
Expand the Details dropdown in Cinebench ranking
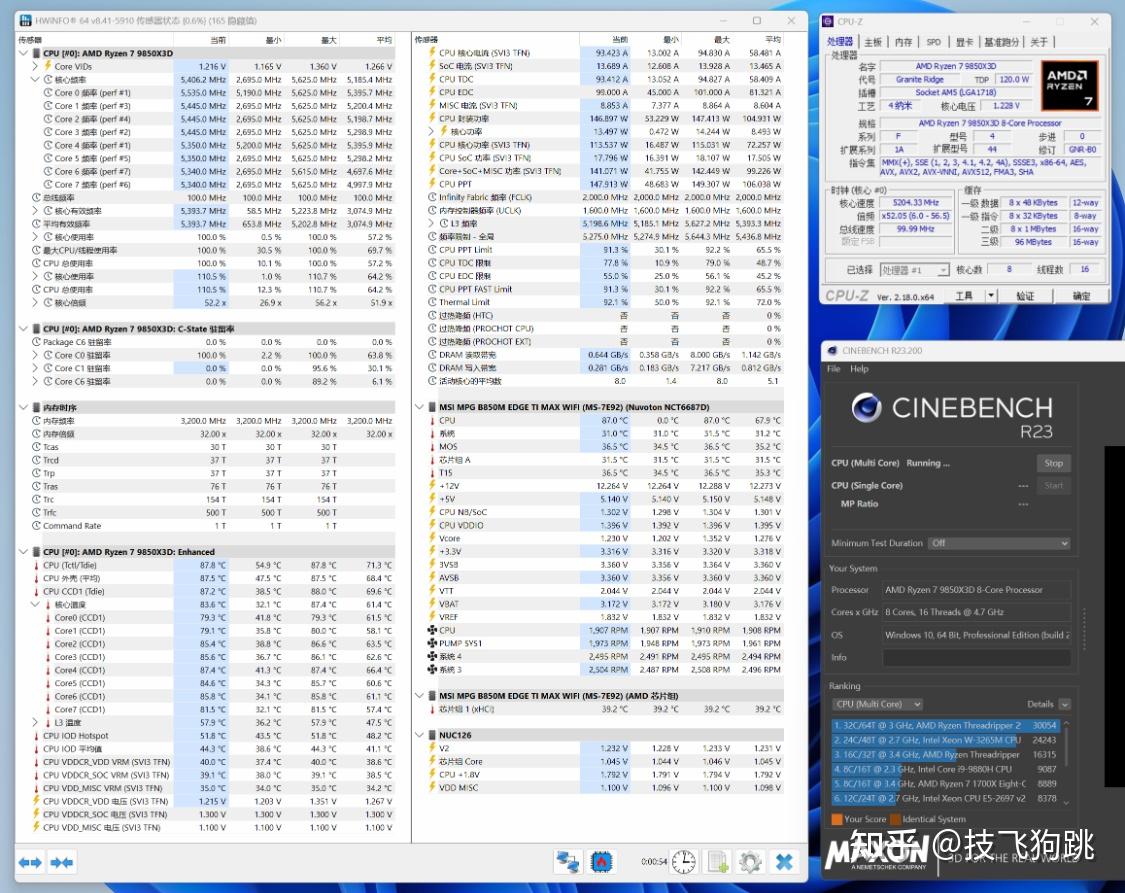(x=1065, y=704)
